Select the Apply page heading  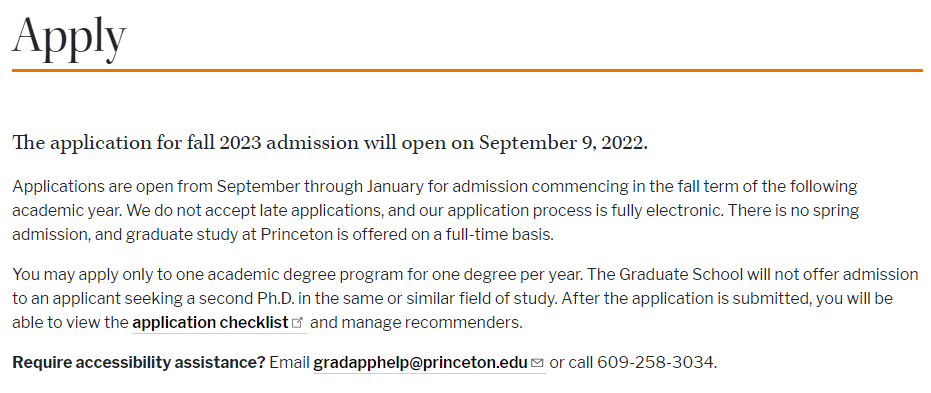pyautogui.click(x=69, y=36)
